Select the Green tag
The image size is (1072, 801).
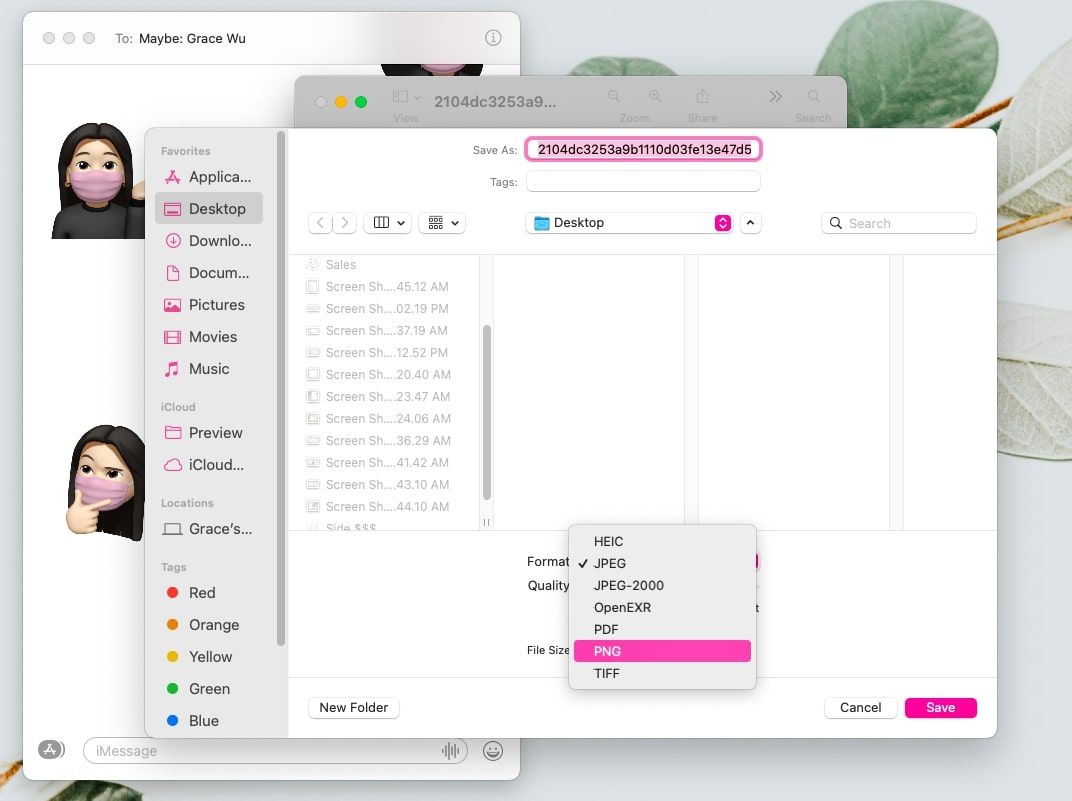click(209, 689)
